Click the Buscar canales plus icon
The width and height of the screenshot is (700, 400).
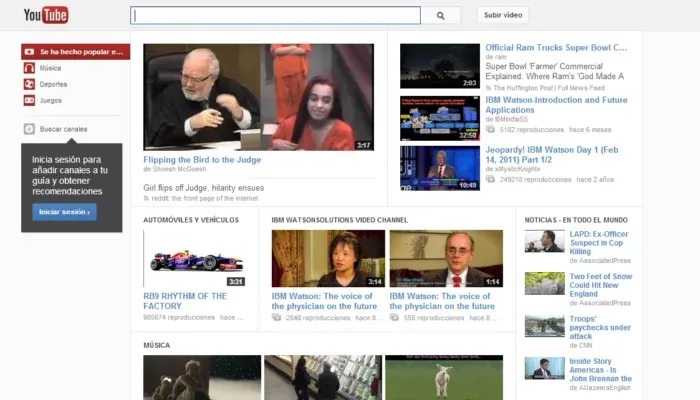click(x=30, y=129)
